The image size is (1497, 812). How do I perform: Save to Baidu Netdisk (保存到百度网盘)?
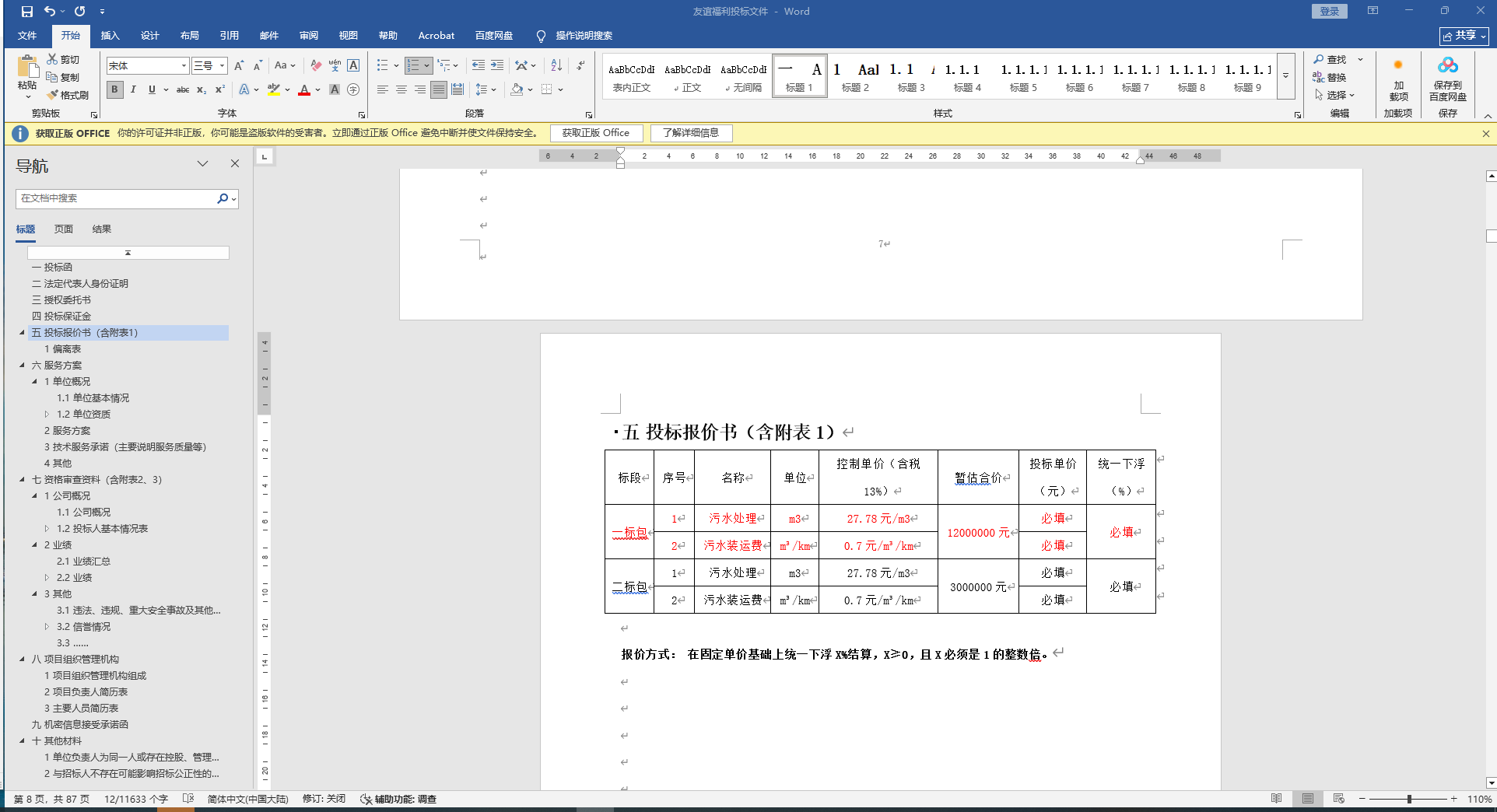point(1447,79)
